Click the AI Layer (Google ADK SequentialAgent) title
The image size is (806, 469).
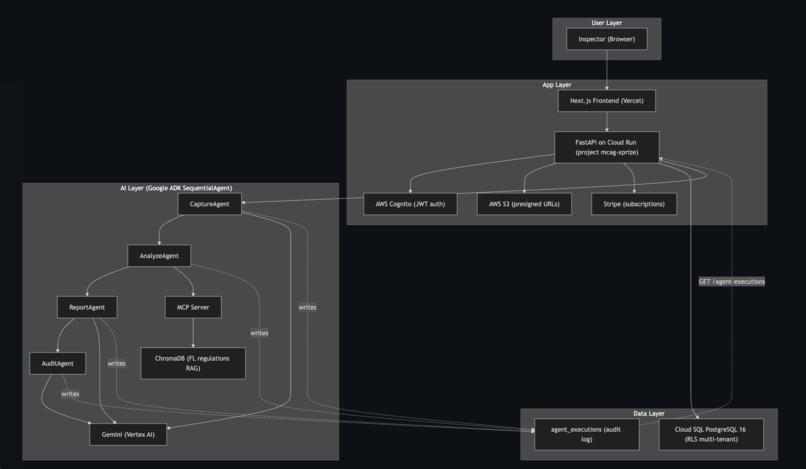tap(176, 188)
